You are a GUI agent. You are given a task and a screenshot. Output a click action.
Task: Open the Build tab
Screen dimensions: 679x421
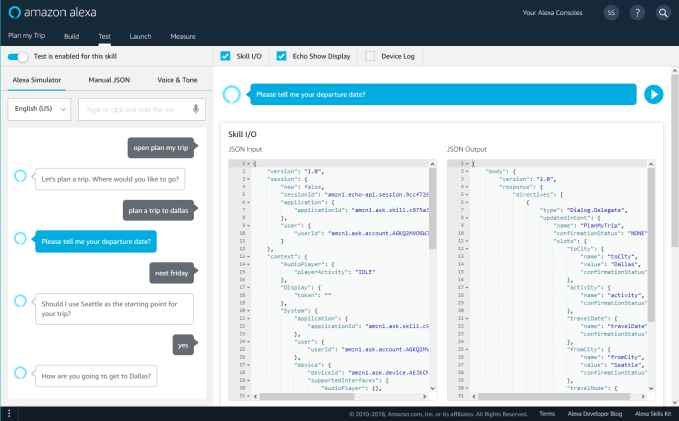[x=71, y=36]
